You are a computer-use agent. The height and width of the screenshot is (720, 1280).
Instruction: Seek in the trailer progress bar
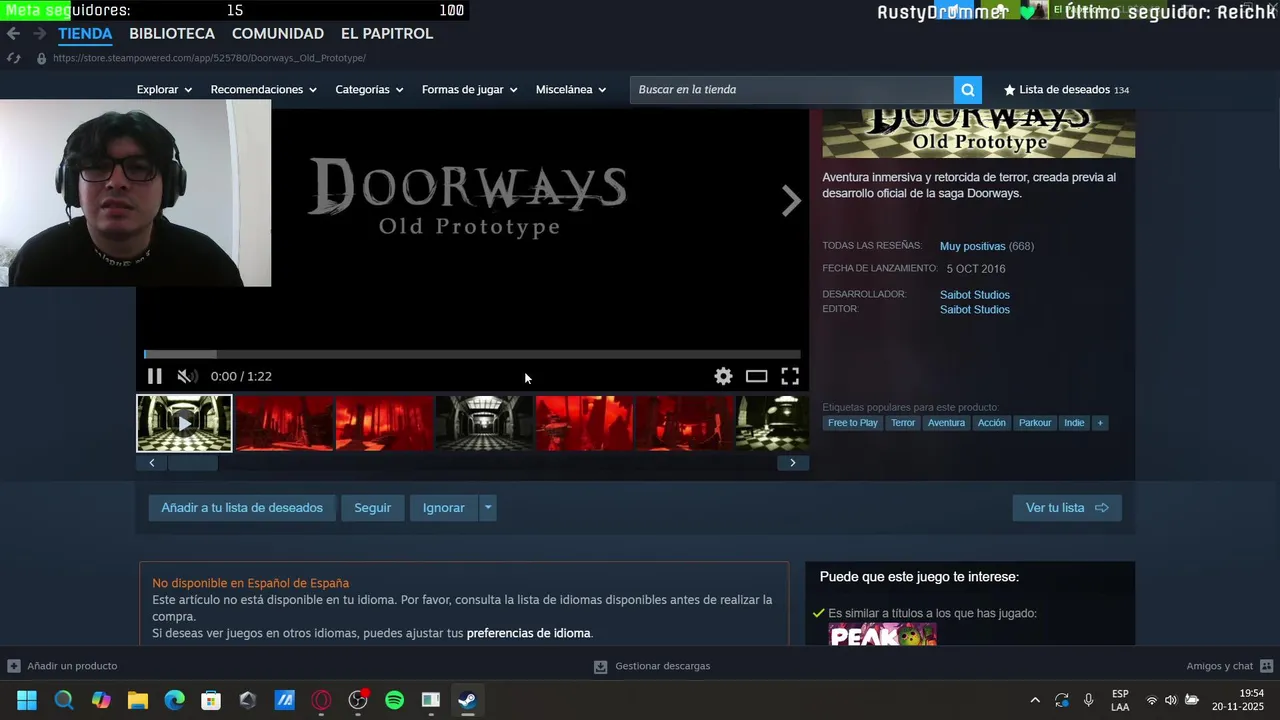[x=472, y=354]
